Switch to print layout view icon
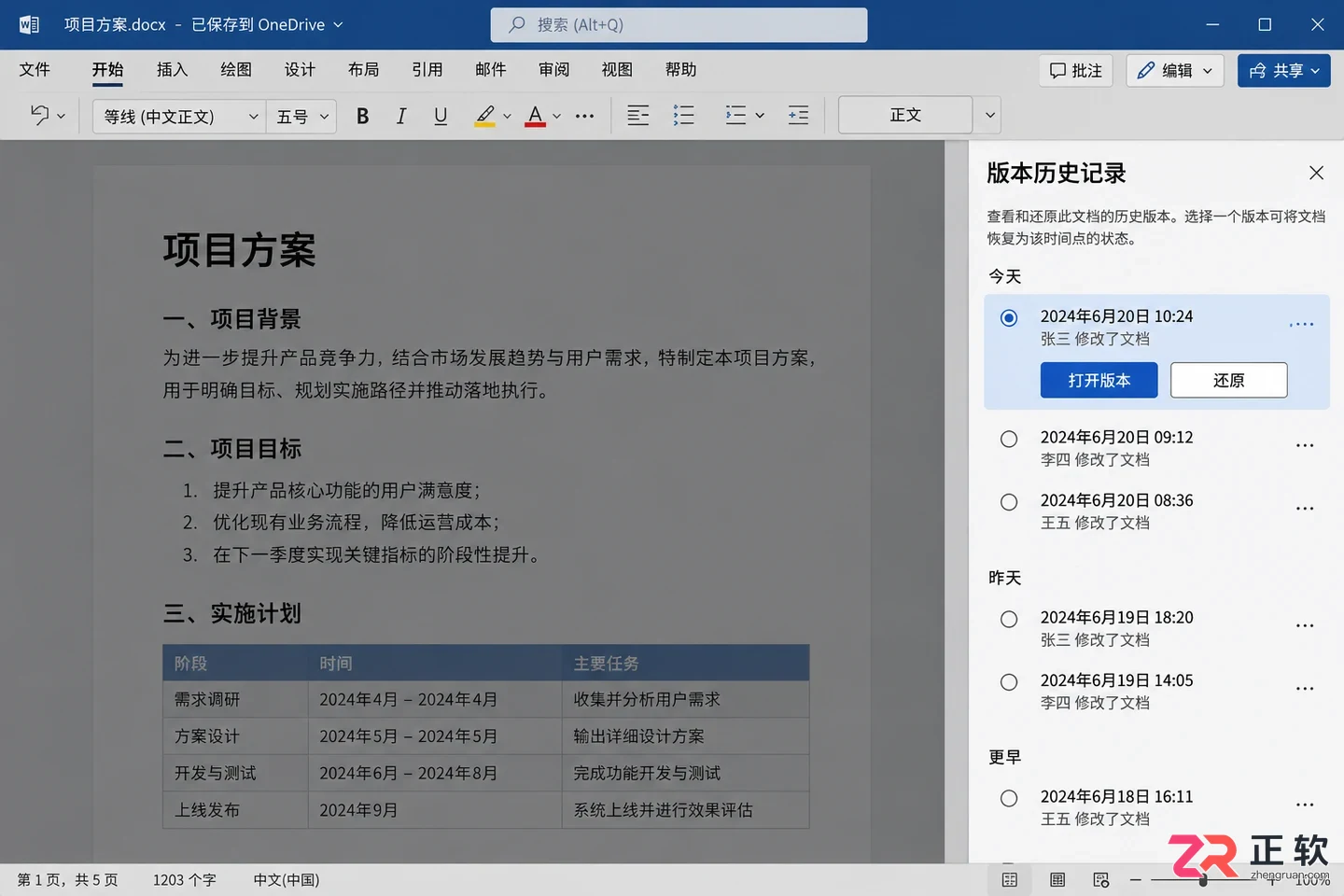Viewport: 1344px width, 896px height. 1057,880
